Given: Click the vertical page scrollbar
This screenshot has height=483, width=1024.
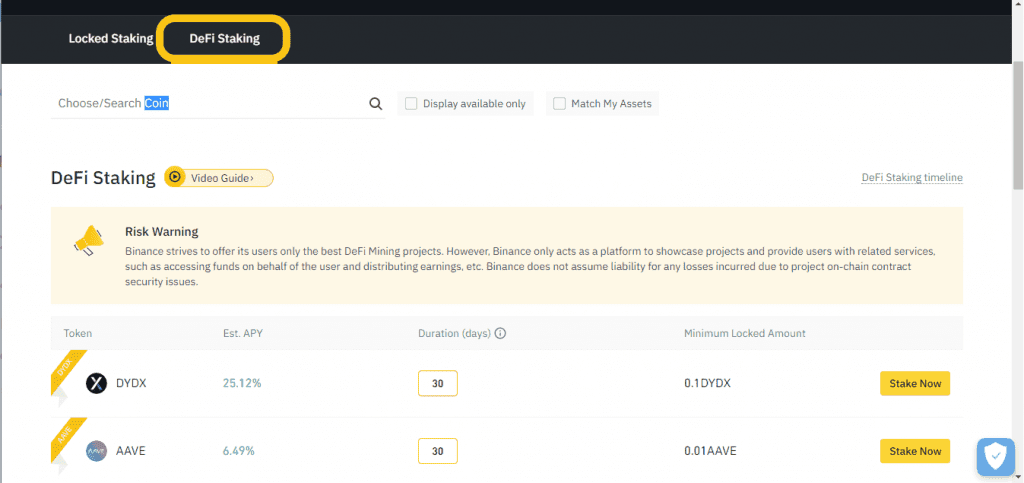Looking at the screenshot, I should (1017, 124).
